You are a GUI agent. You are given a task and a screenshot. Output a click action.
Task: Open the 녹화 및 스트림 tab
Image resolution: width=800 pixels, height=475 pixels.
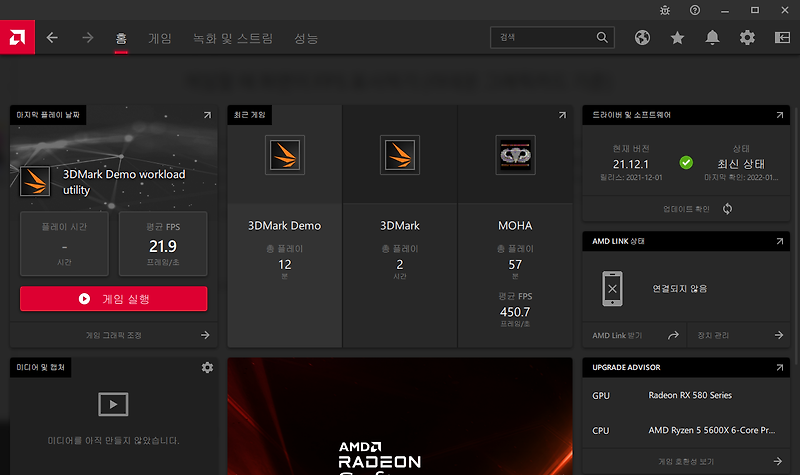pos(233,38)
